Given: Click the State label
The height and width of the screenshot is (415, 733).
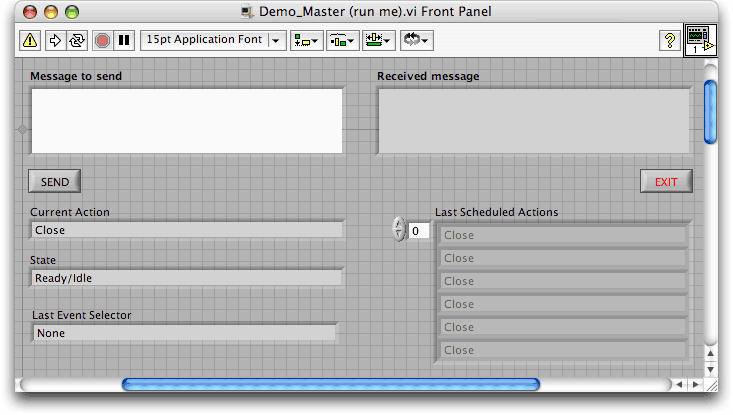Looking at the screenshot, I should (43, 260).
